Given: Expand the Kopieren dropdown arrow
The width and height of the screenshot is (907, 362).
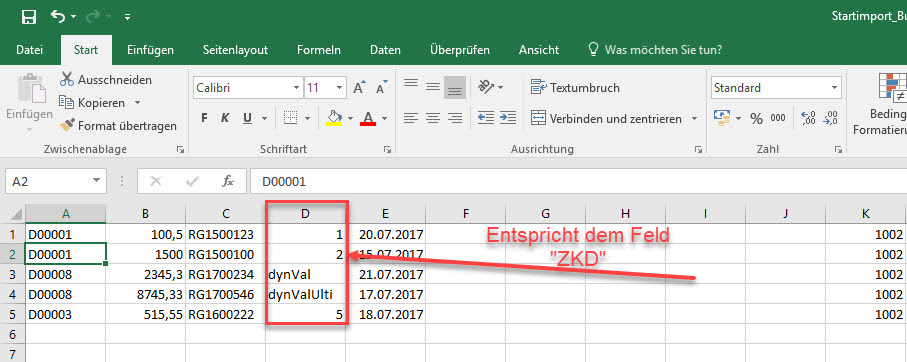Looking at the screenshot, I should 138,103.
